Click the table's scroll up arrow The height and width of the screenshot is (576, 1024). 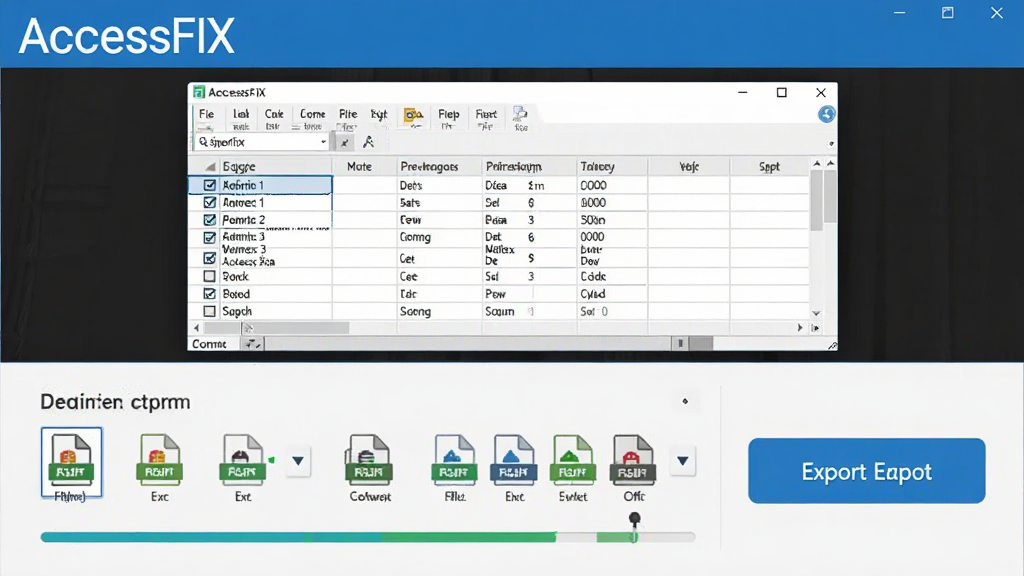pos(816,163)
